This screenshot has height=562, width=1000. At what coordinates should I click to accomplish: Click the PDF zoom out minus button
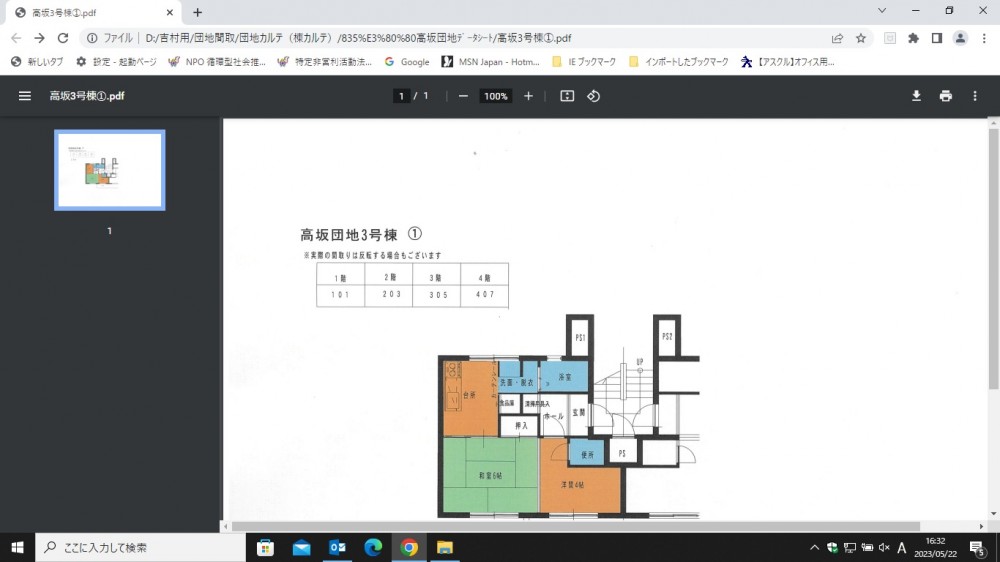click(x=463, y=96)
